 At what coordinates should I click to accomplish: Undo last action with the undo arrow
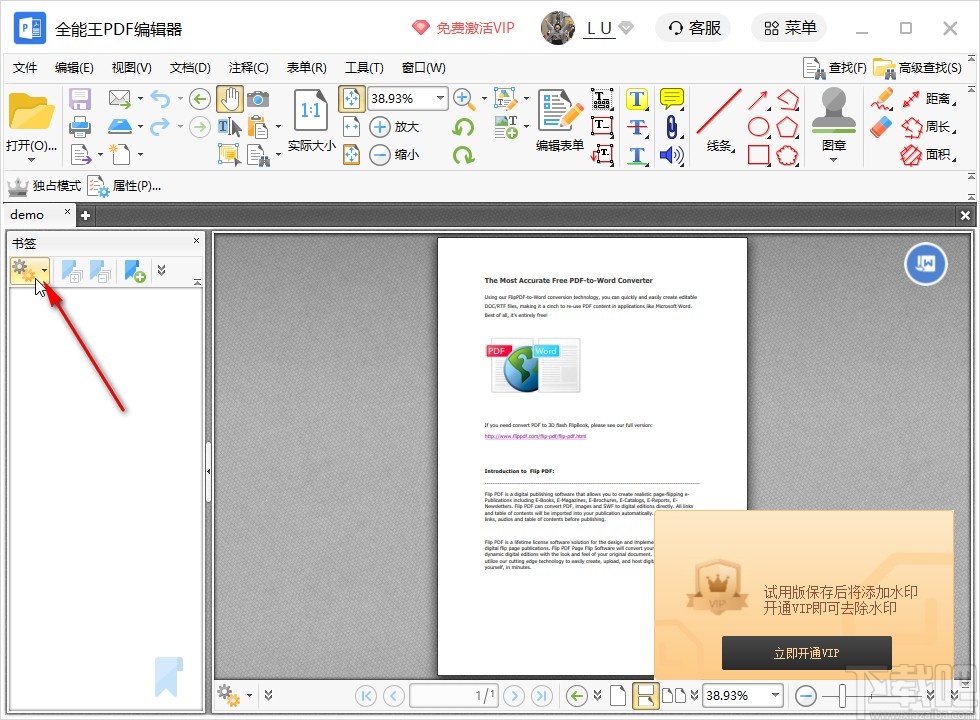[x=160, y=99]
